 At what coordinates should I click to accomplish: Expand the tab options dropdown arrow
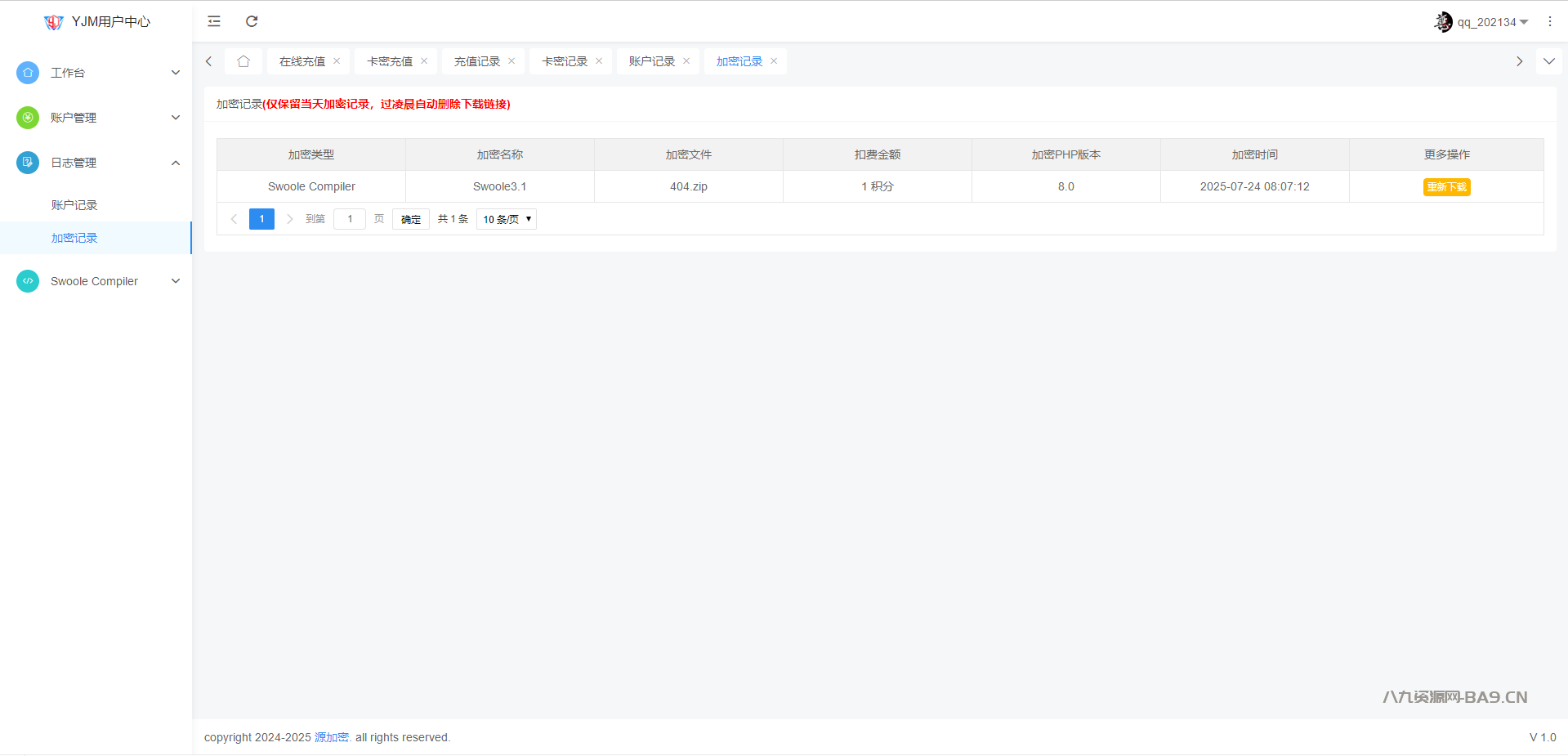click(1548, 61)
